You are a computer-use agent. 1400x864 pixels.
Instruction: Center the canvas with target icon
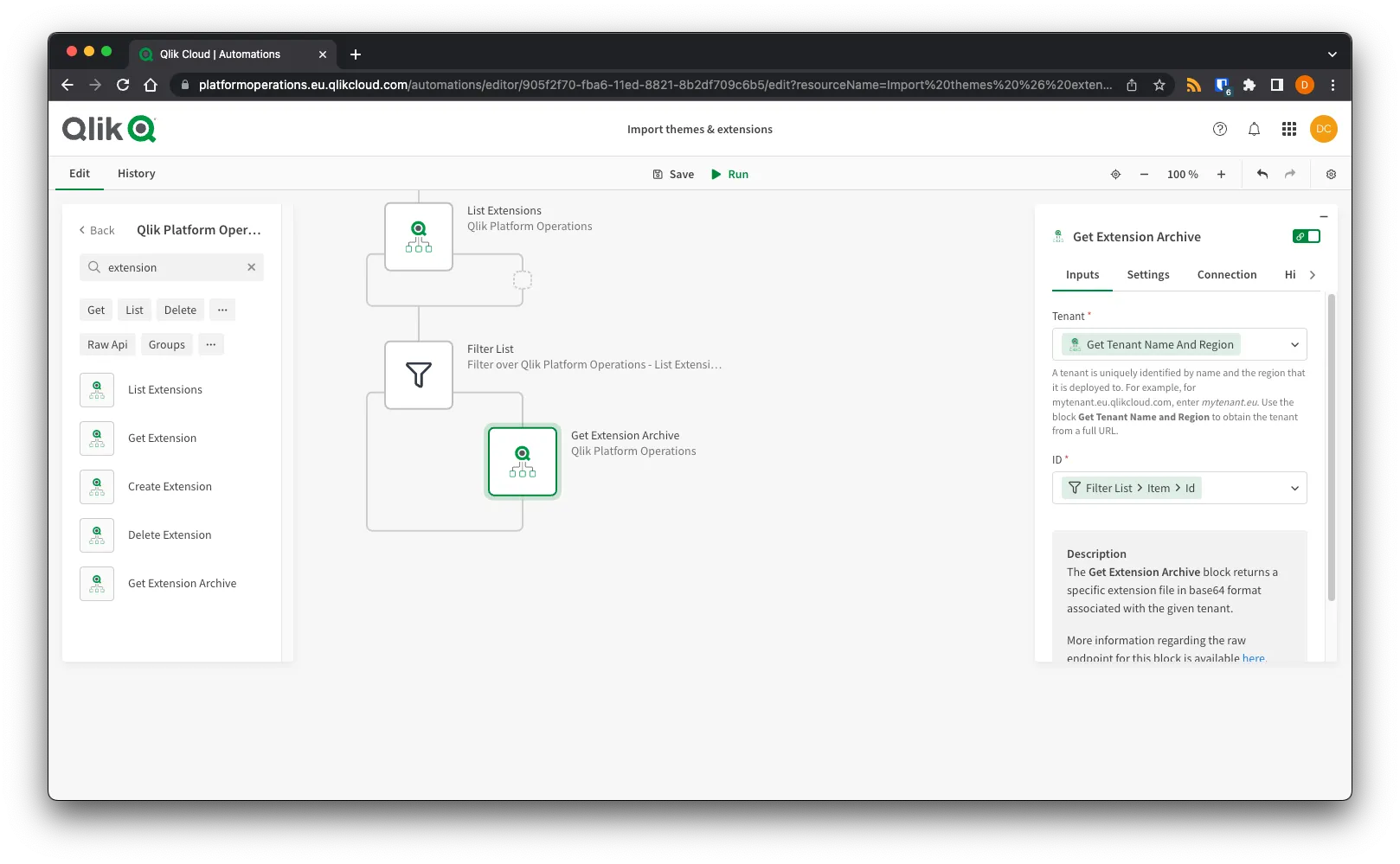tap(1115, 174)
